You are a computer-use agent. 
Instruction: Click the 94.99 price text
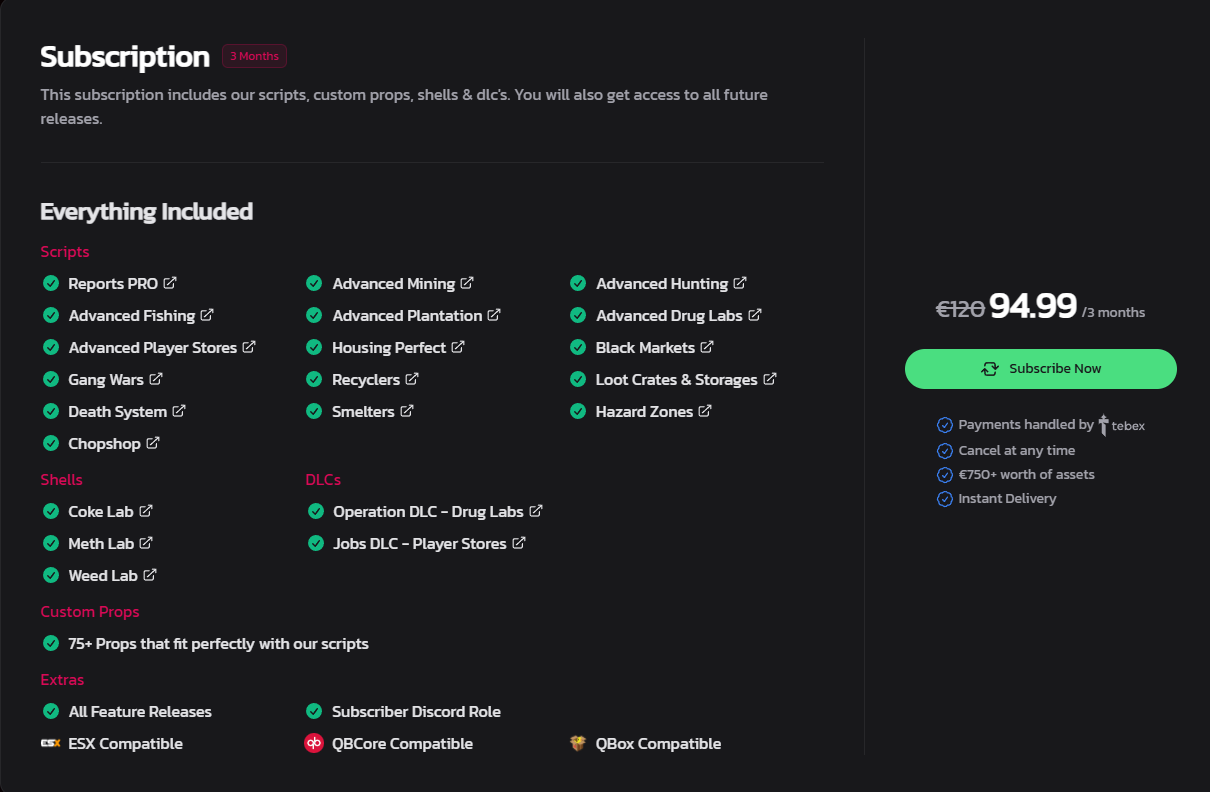[1033, 306]
